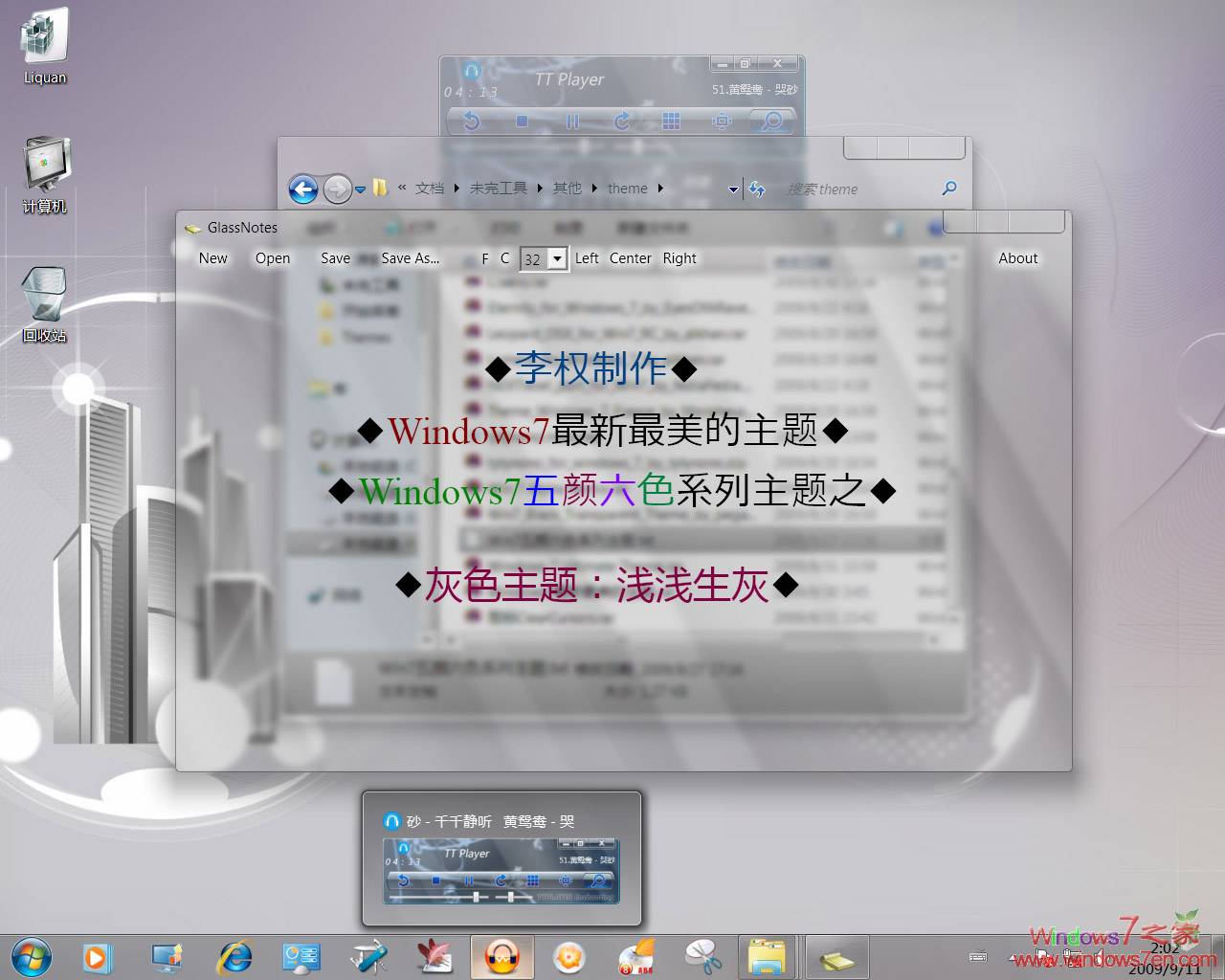Open the font size dropdown arrow
1225x980 pixels.
[x=558, y=258]
